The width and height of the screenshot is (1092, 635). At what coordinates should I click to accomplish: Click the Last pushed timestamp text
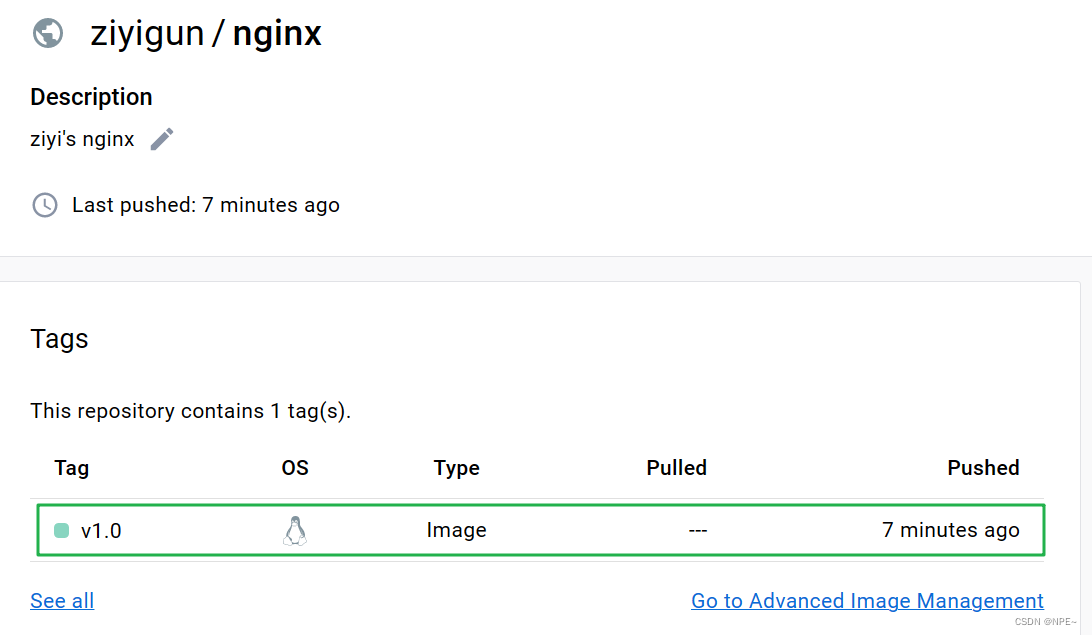pyautogui.click(x=205, y=205)
